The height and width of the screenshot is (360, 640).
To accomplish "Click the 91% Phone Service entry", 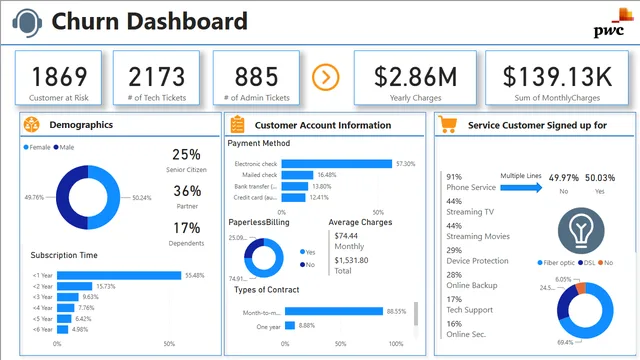I will click(x=471, y=182).
